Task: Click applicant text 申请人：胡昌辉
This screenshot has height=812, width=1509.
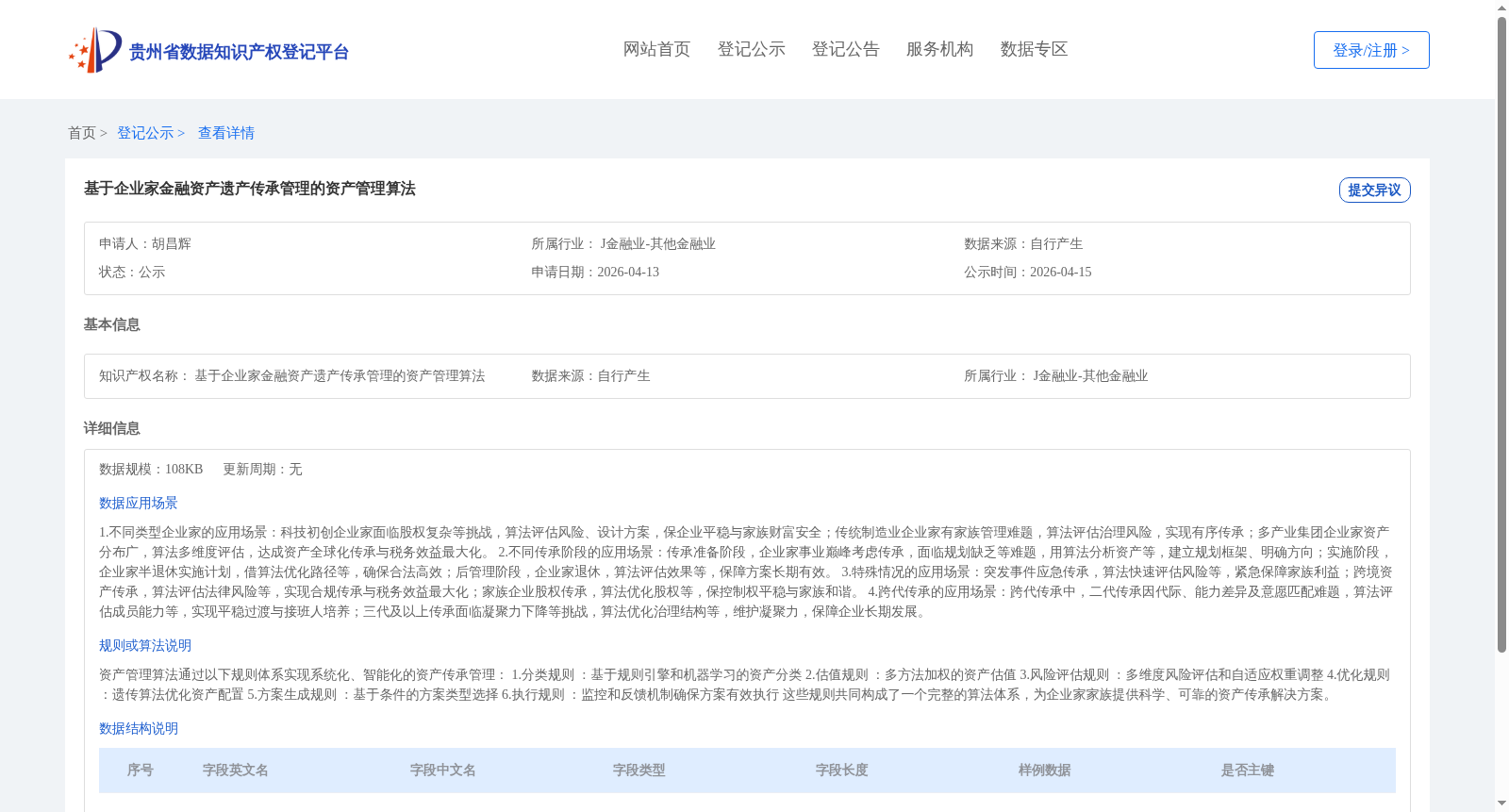Action: point(145,243)
